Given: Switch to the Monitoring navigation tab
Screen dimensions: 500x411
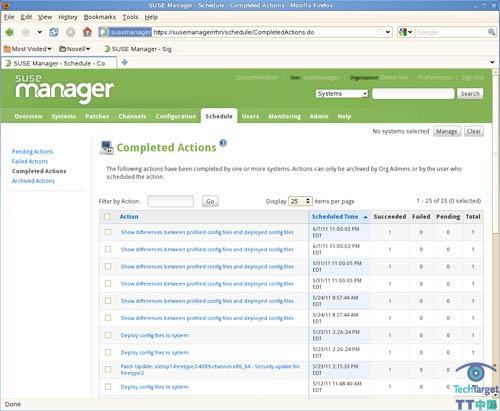Looking at the screenshot, I should coord(284,116).
